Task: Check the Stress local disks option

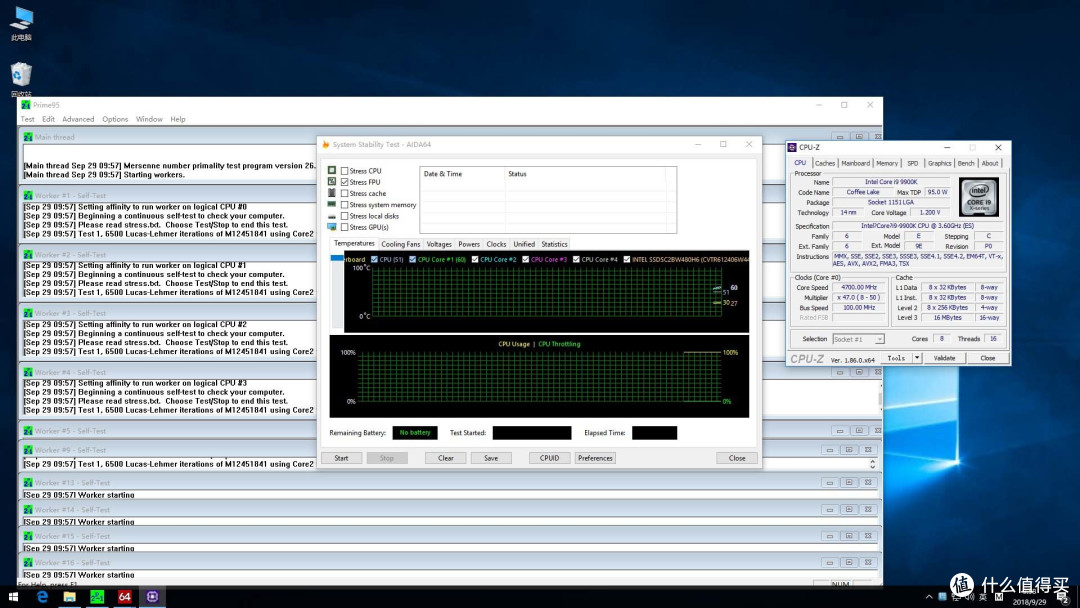Action: pos(344,216)
